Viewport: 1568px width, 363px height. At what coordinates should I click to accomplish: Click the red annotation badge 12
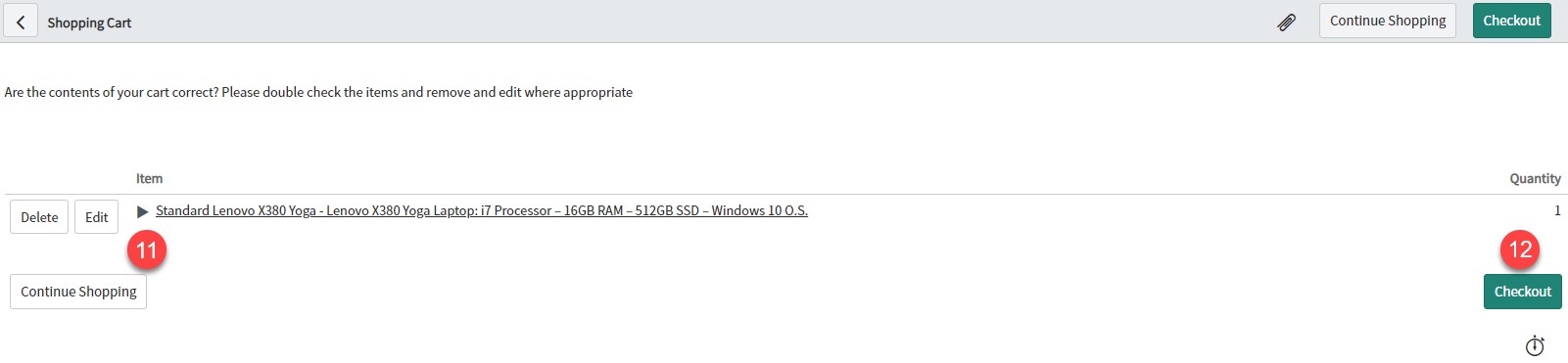pyautogui.click(x=1520, y=250)
